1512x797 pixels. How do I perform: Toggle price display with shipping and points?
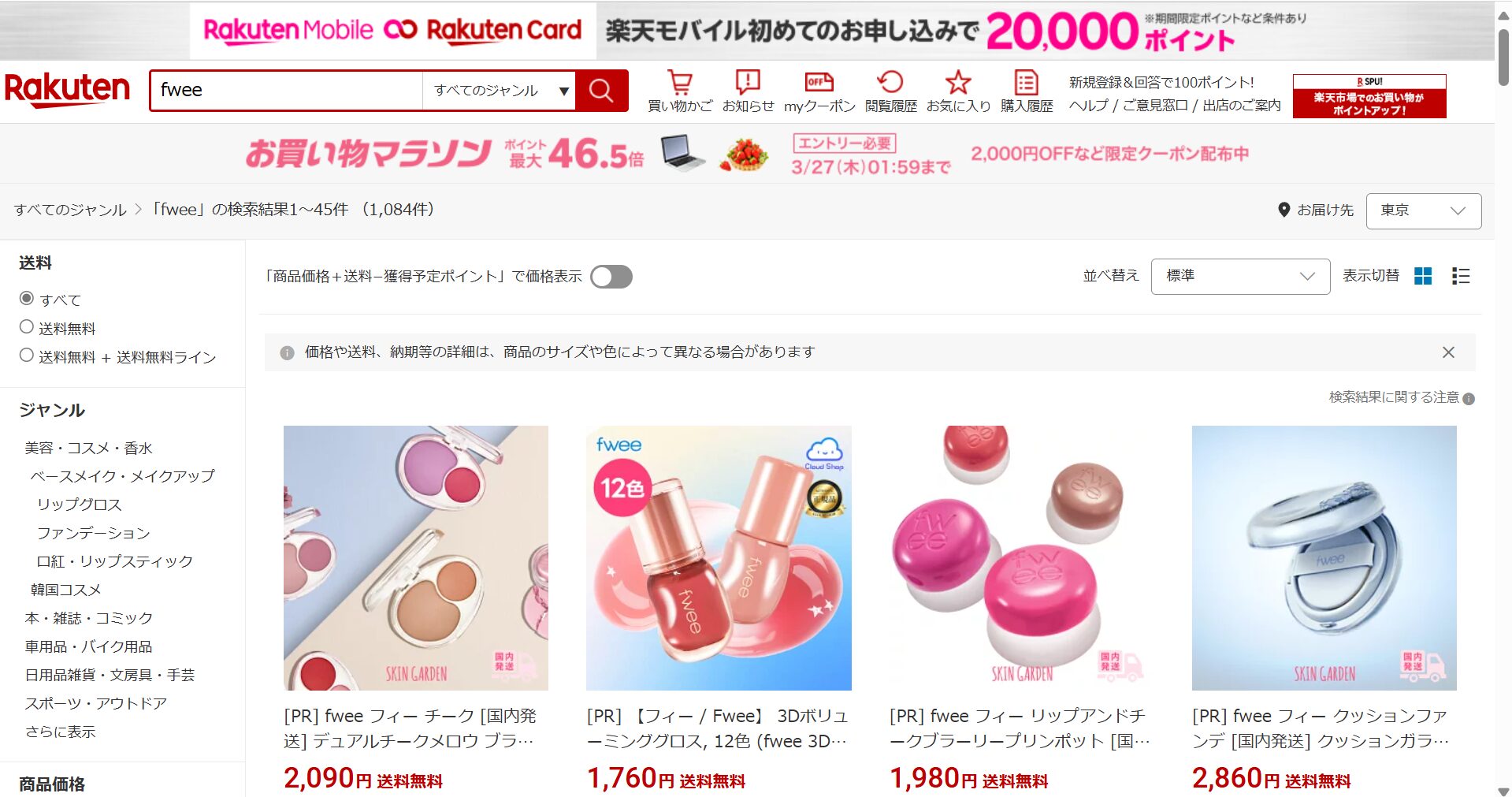click(x=611, y=277)
